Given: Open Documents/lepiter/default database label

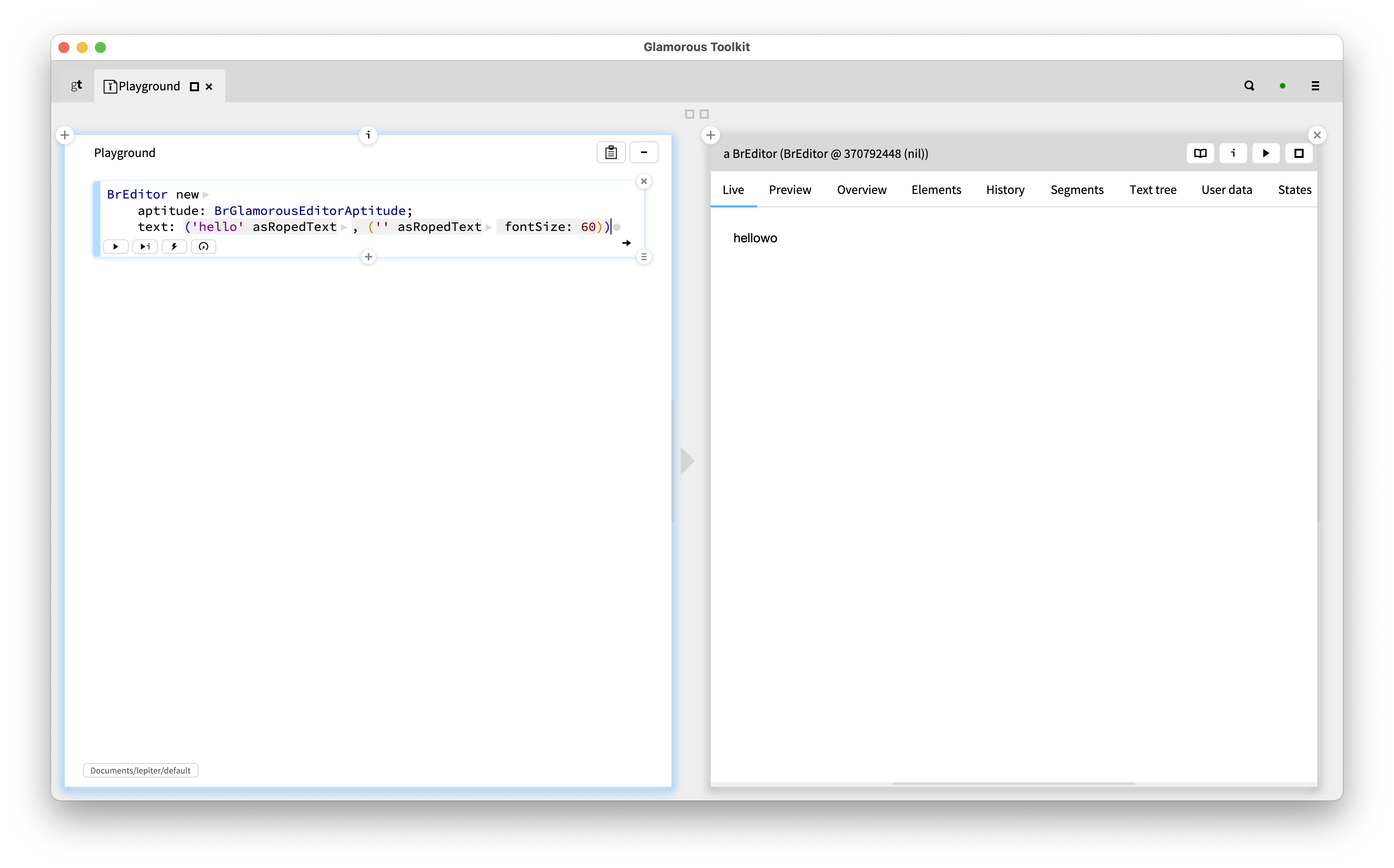Looking at the screenshot, I should click(140, 770).
